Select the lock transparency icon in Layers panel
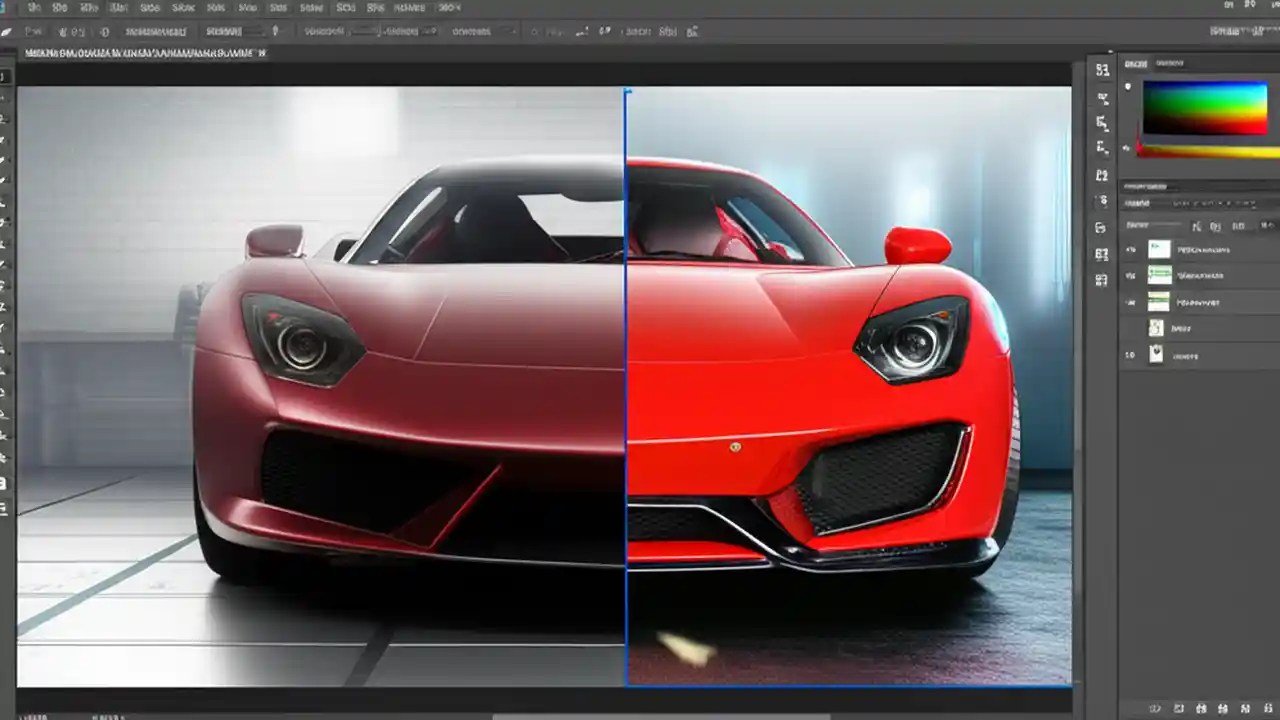Image resolution: width=1280 pixels, height=720 pixels. click(1196, 224)
